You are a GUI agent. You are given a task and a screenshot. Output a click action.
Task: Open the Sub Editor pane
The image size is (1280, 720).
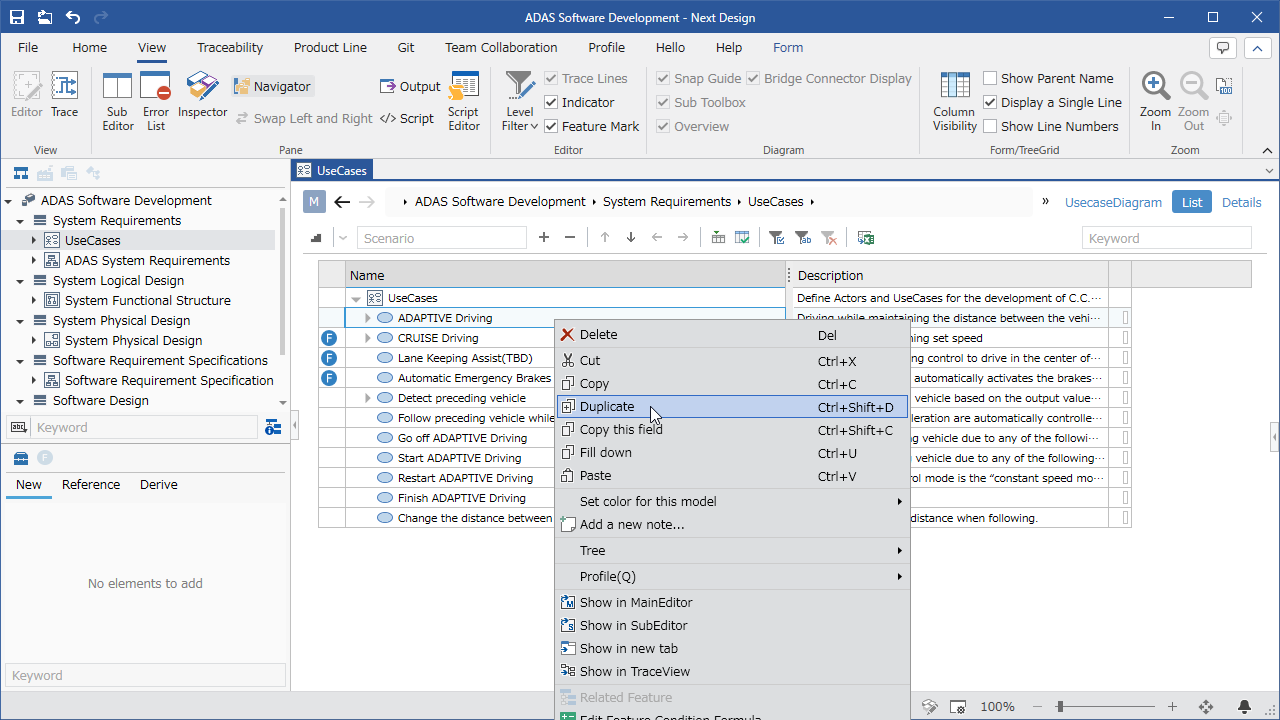pos(117,101)
